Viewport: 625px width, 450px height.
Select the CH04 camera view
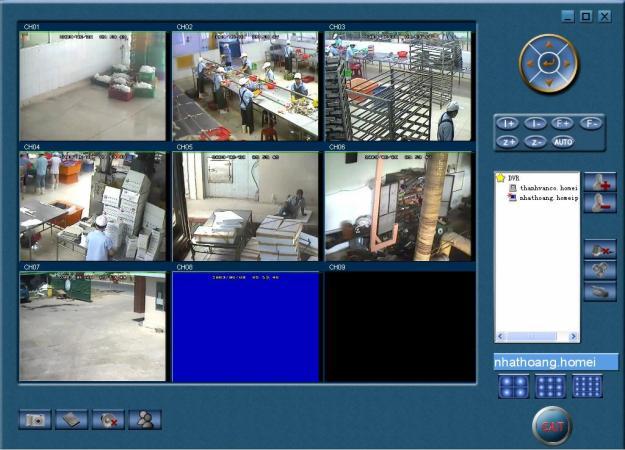(92, 206)
